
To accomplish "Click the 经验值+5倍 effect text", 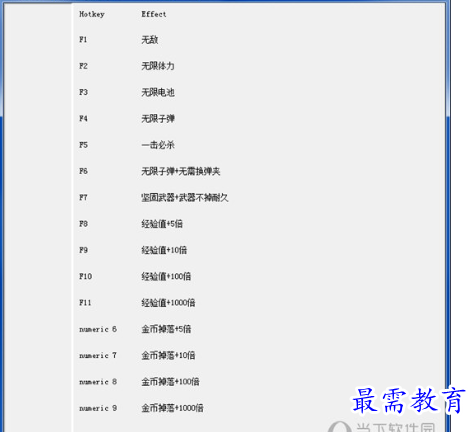I will point(162,224).
